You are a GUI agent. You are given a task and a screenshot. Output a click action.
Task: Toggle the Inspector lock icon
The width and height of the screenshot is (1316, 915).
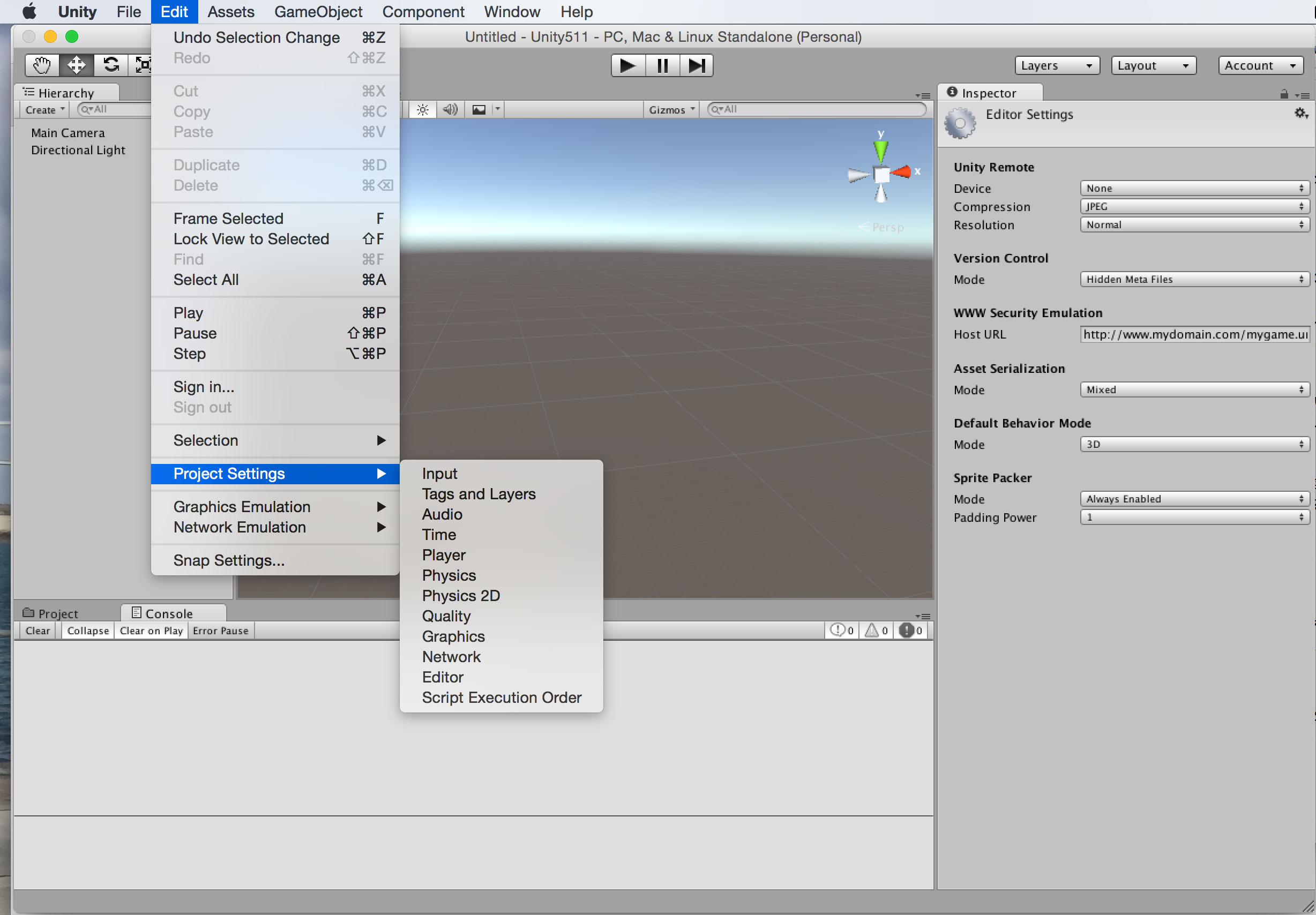point(1284,94)
